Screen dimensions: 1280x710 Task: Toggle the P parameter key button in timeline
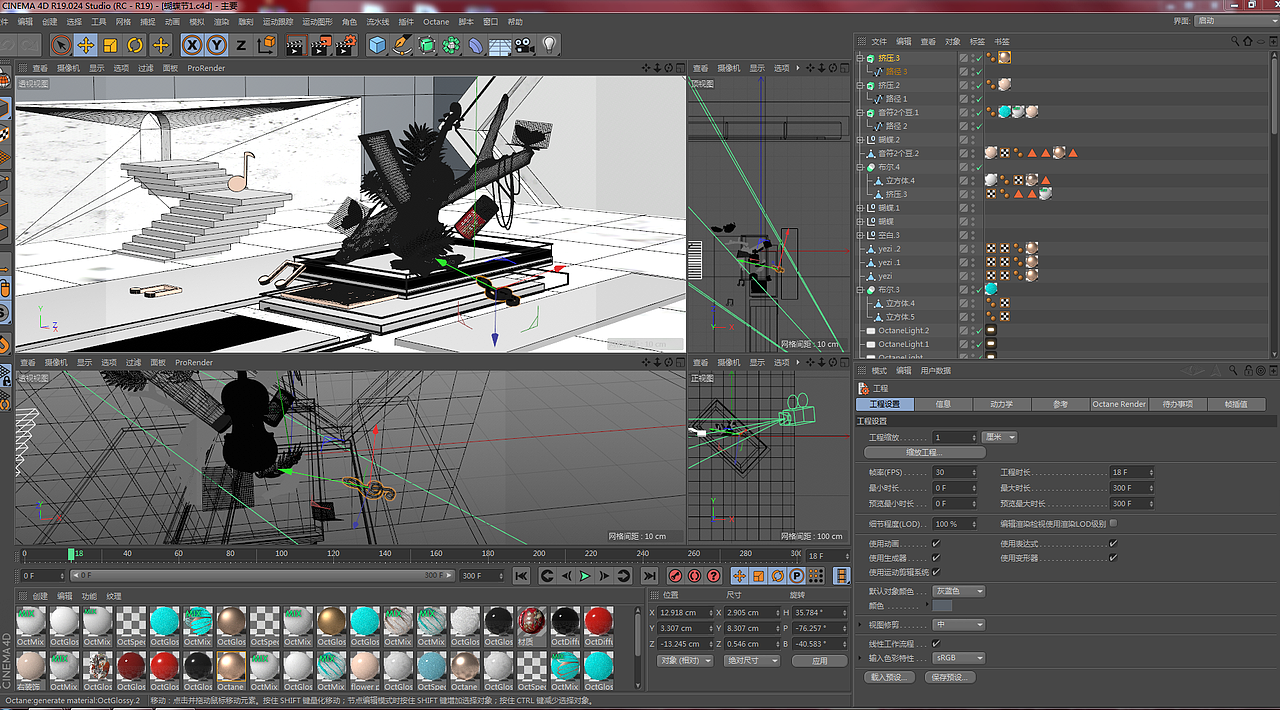tap(797, 576)
